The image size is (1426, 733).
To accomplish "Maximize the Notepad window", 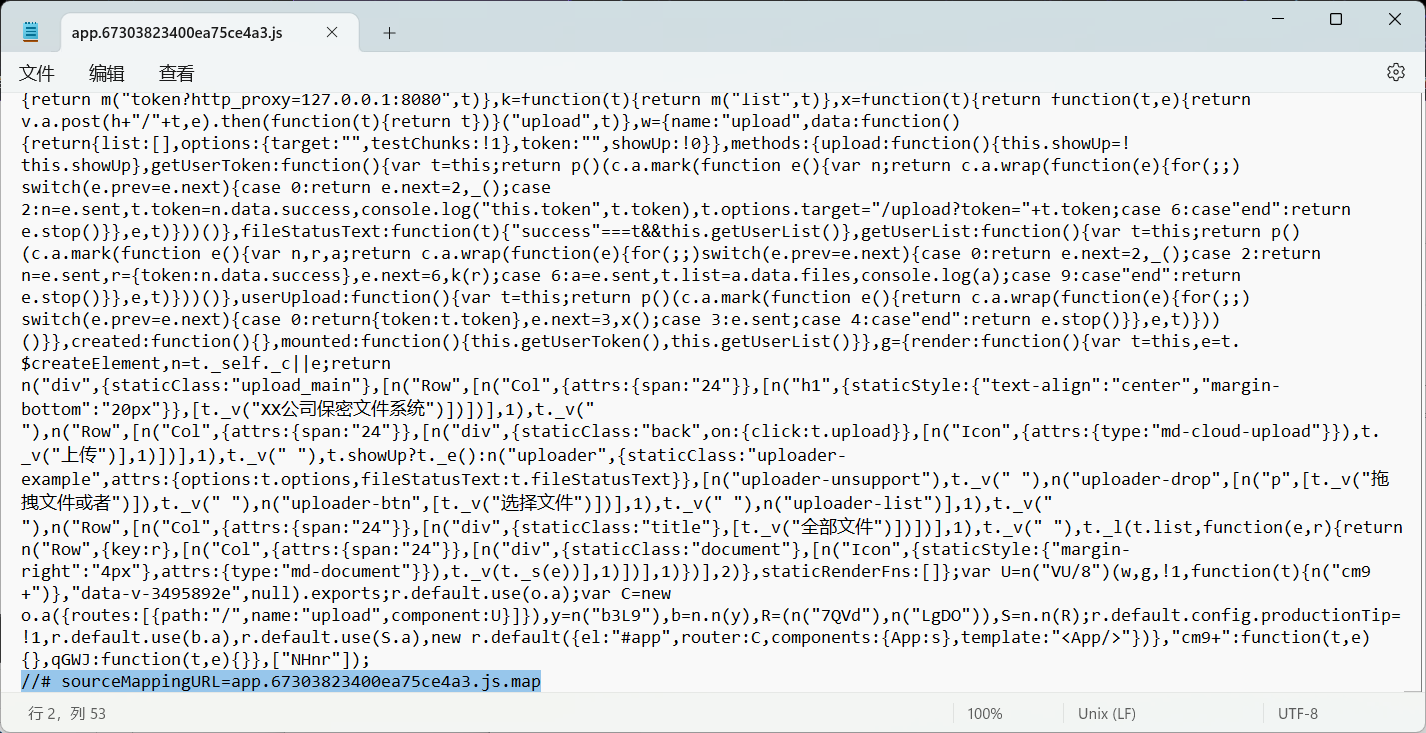I will 1336,19.
